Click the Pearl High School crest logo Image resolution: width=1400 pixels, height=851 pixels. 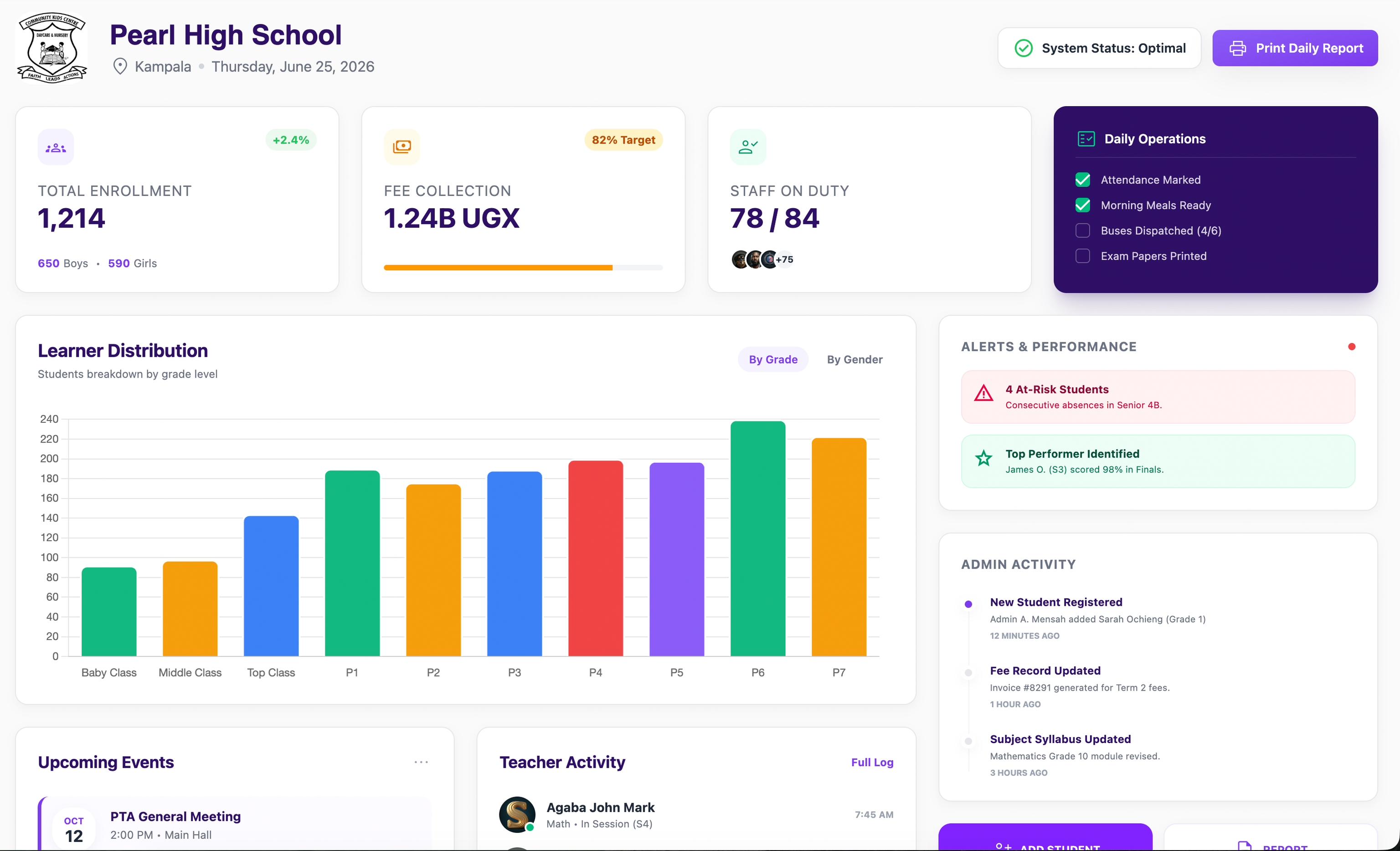tap(51, 48)
